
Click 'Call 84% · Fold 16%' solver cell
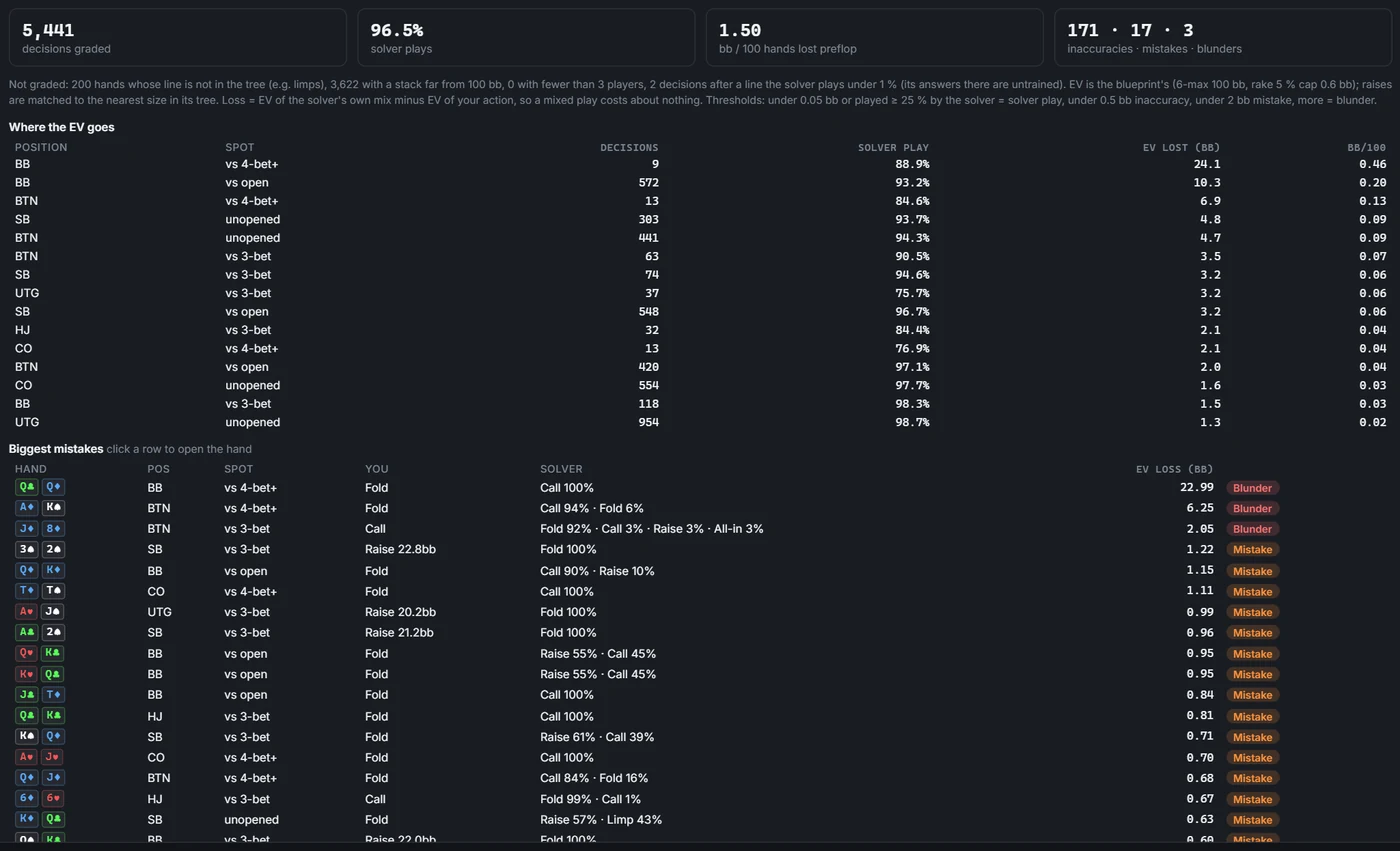(x=594, y=778)
